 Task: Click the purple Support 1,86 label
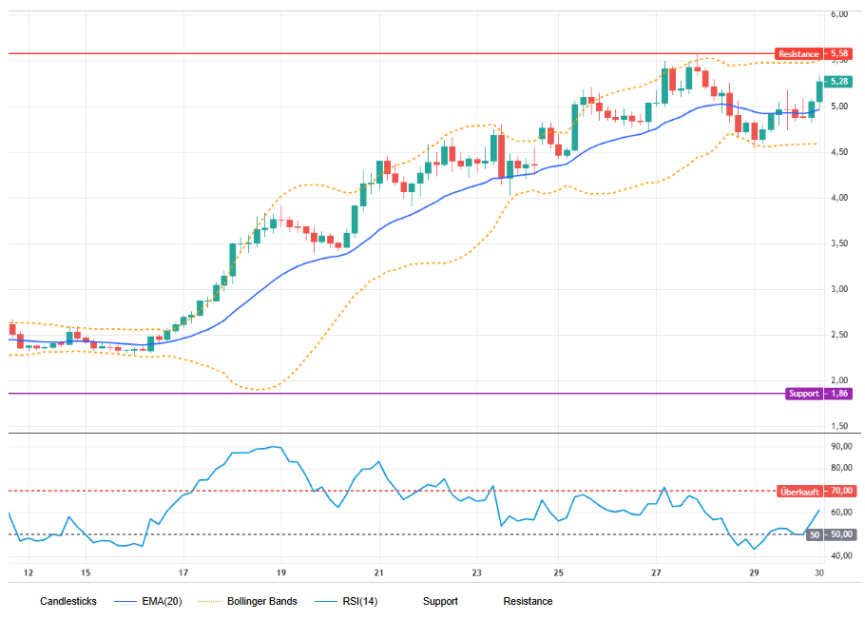(x=819, y=393)
